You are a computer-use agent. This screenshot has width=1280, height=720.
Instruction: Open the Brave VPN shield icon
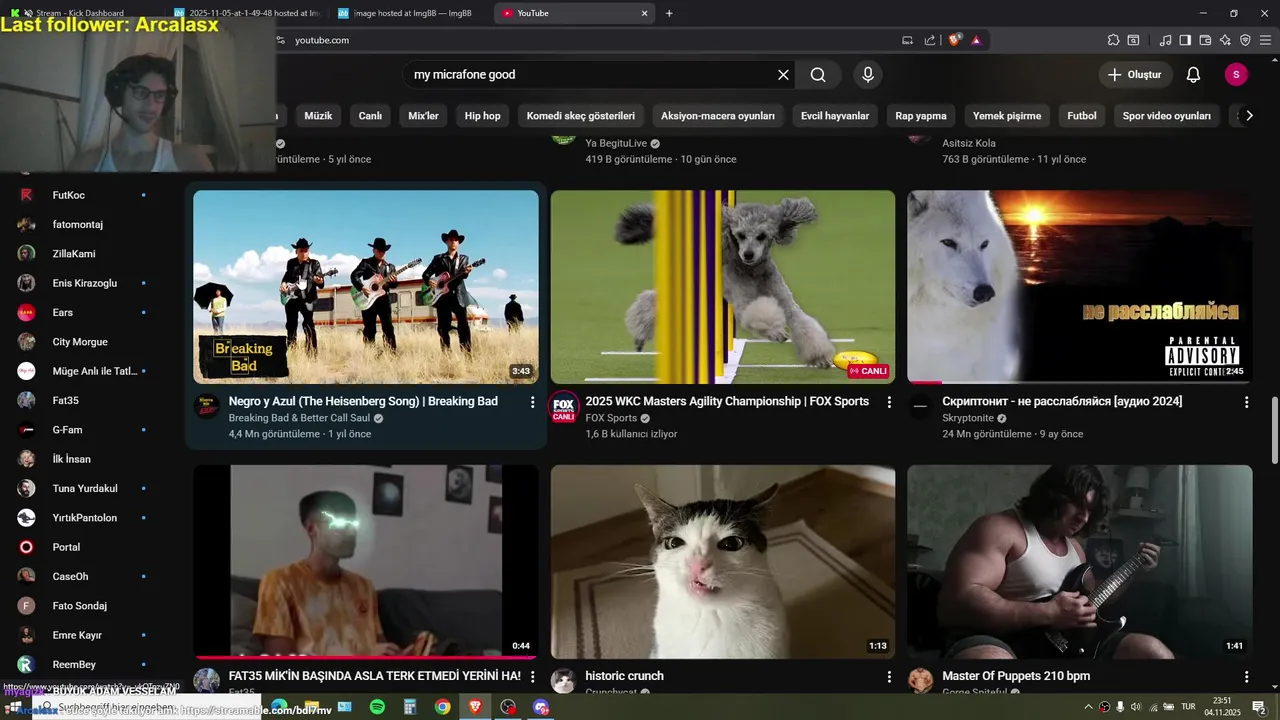(1245, 40)
